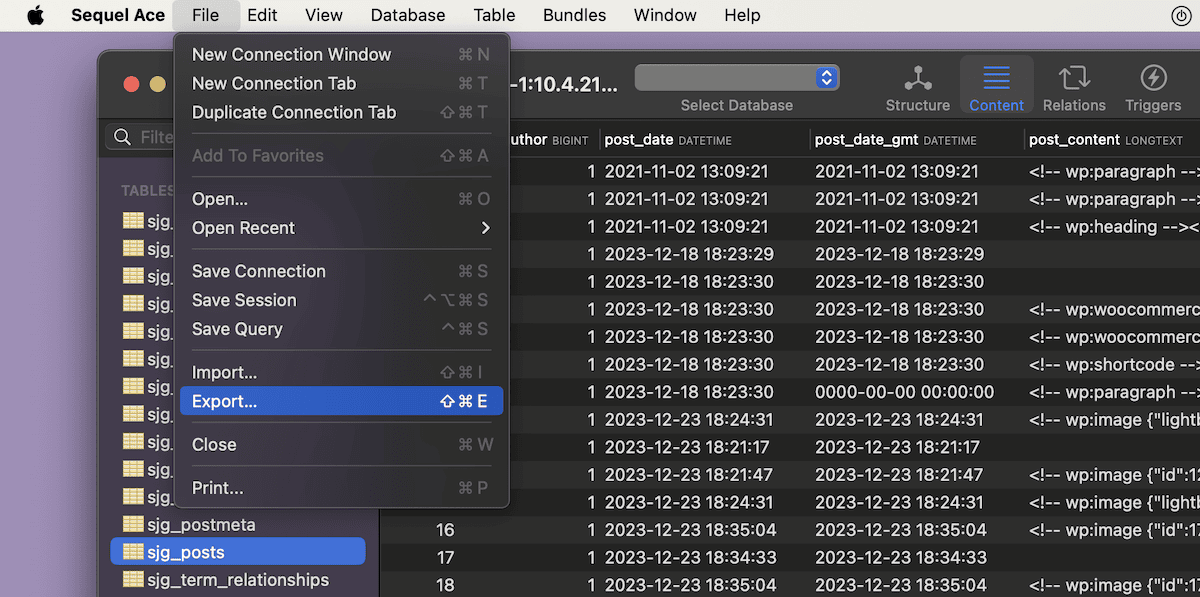1200x597 pixels.
Task: Click post_date cell 2023-12-23 18:21:47
Action: 689,475
